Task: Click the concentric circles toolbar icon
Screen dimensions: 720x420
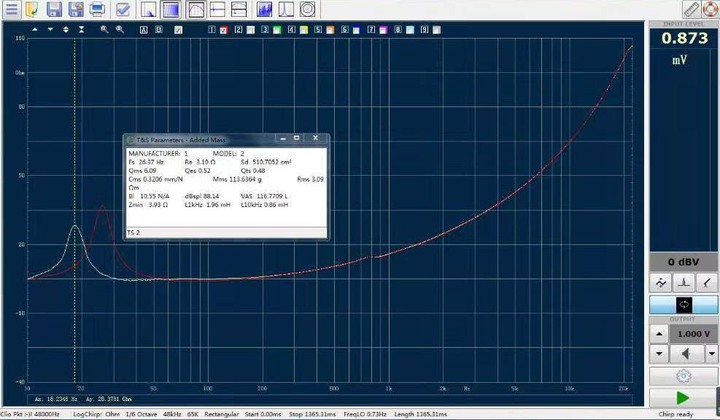Action: point(307,9)
